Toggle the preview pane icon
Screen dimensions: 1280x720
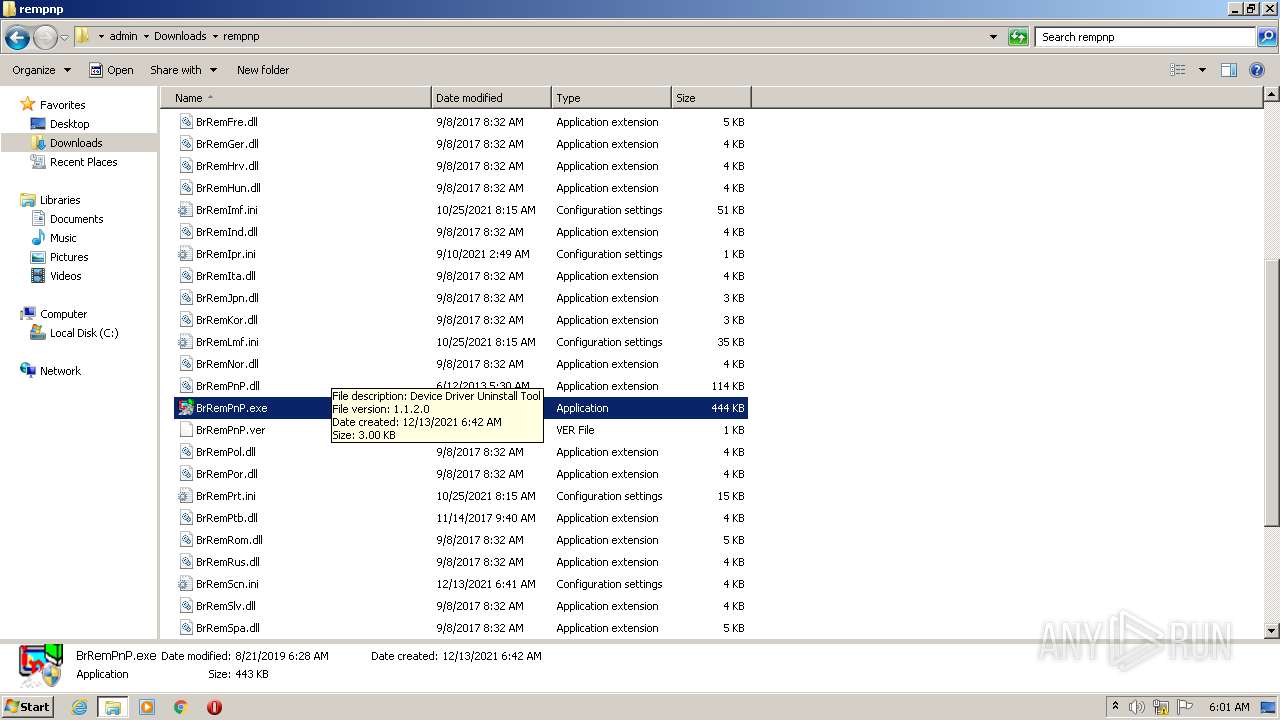point(1229,70)
